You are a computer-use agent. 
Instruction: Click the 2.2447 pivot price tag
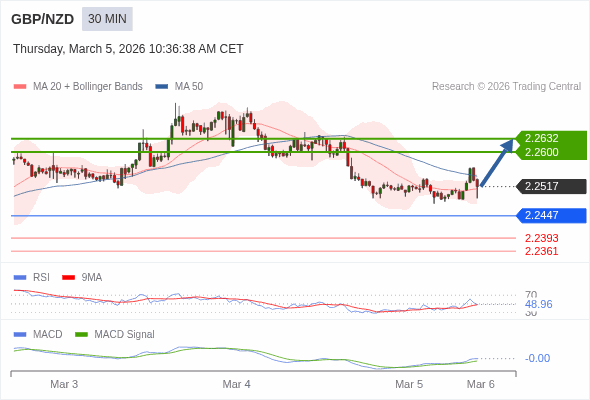click(x=552, y=215)
